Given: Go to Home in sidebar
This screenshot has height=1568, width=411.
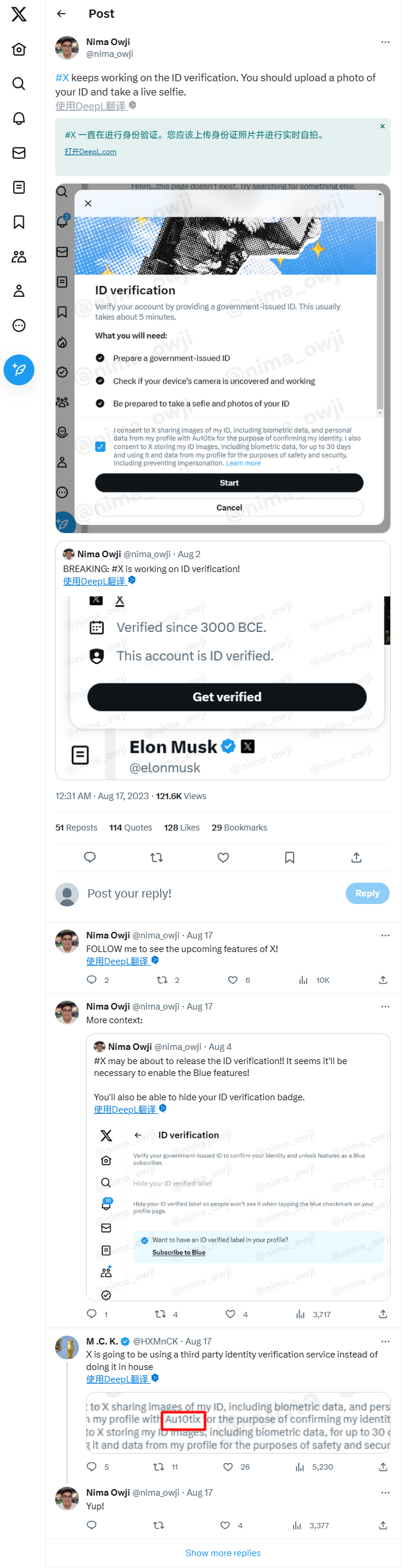Looking at the screenshot, I should click(x=19, y=49).
